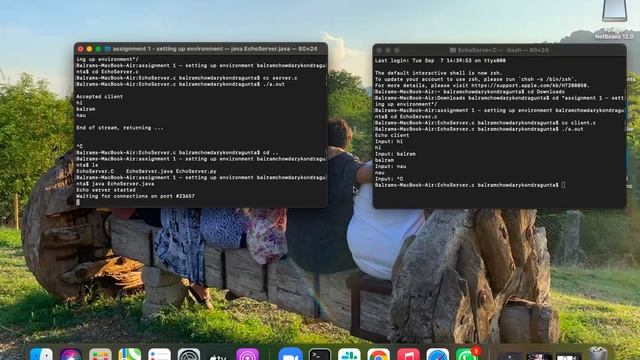Click 'Last login' line in right terminal

(440, 61)
